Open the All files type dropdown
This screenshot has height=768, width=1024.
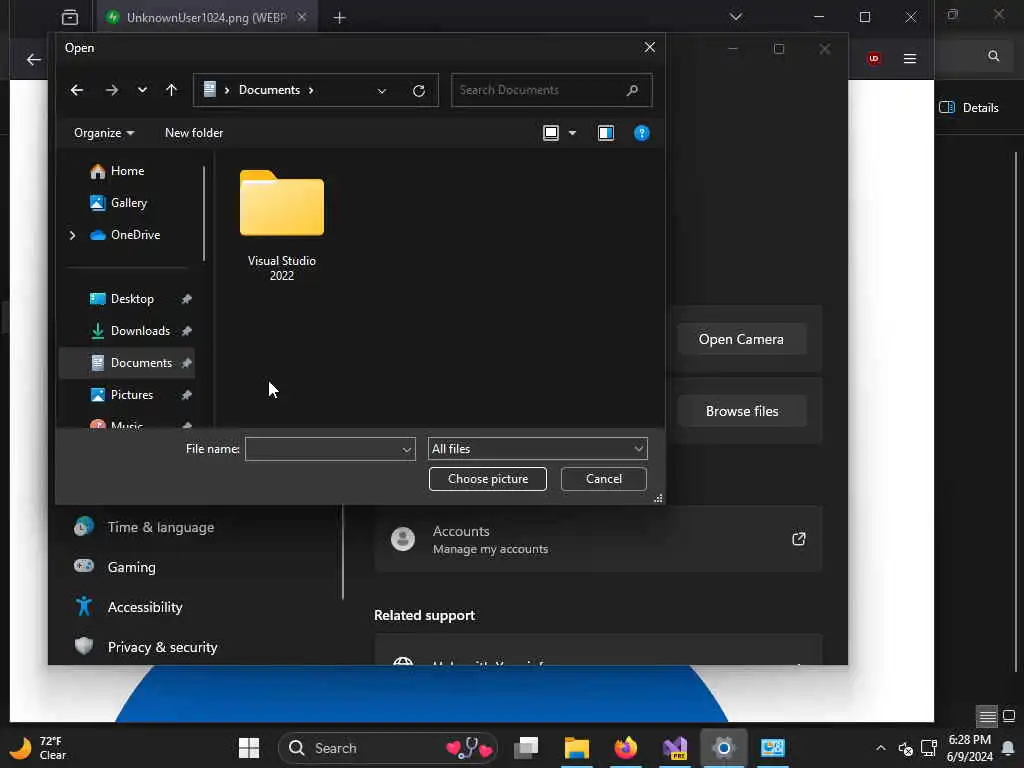click(x=537, y=449)
